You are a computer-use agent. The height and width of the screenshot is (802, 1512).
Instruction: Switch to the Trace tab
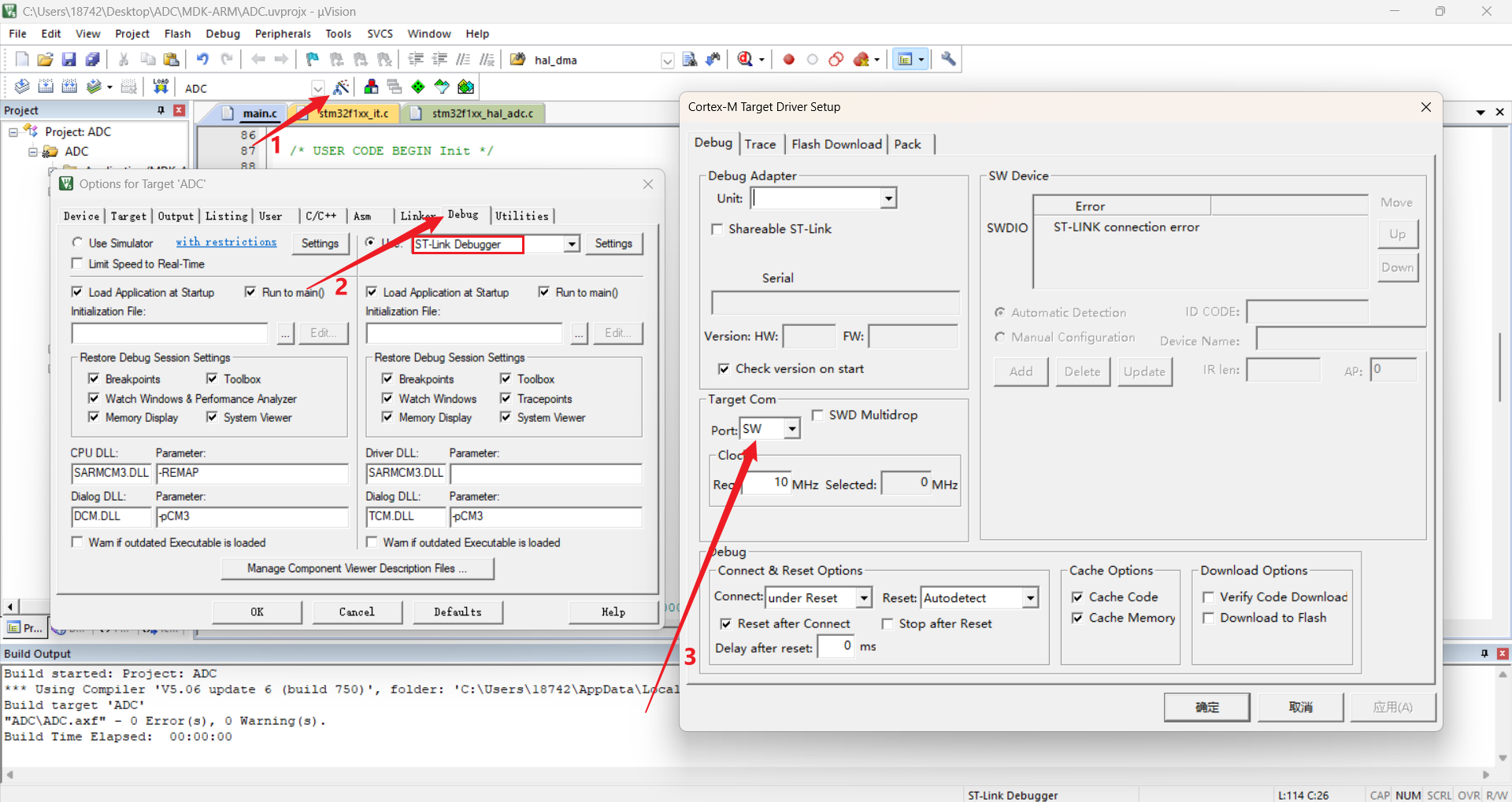point(760,144)
